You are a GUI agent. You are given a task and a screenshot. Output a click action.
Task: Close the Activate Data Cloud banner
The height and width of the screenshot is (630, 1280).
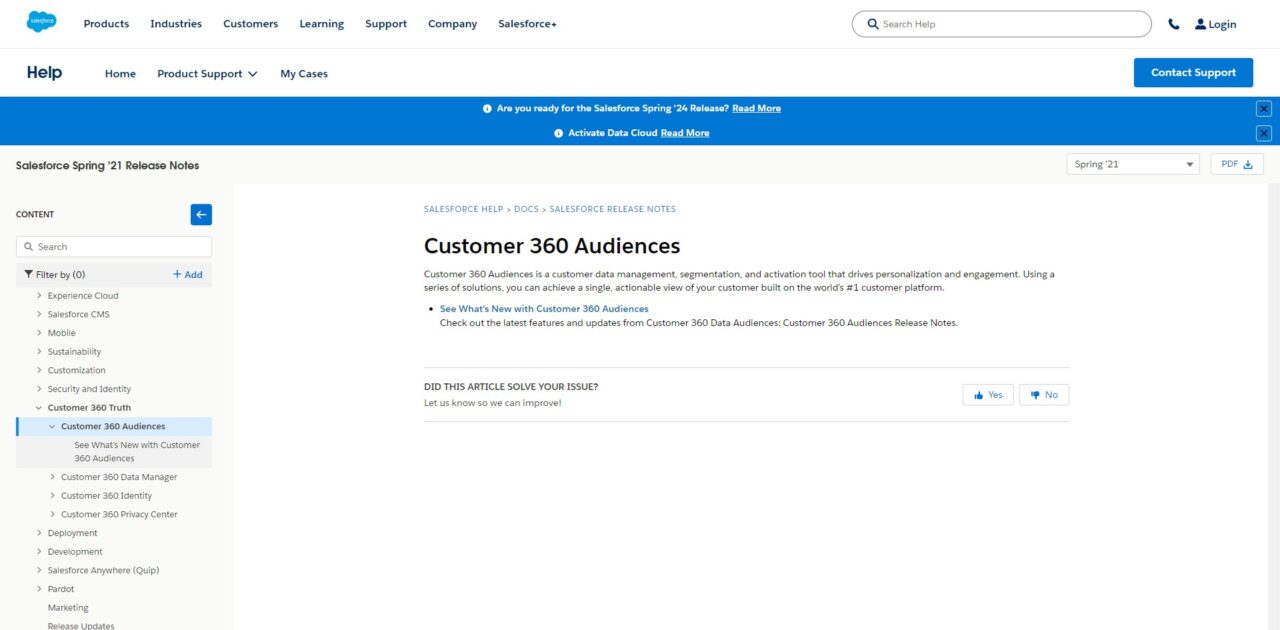[x=1264, y=133]
